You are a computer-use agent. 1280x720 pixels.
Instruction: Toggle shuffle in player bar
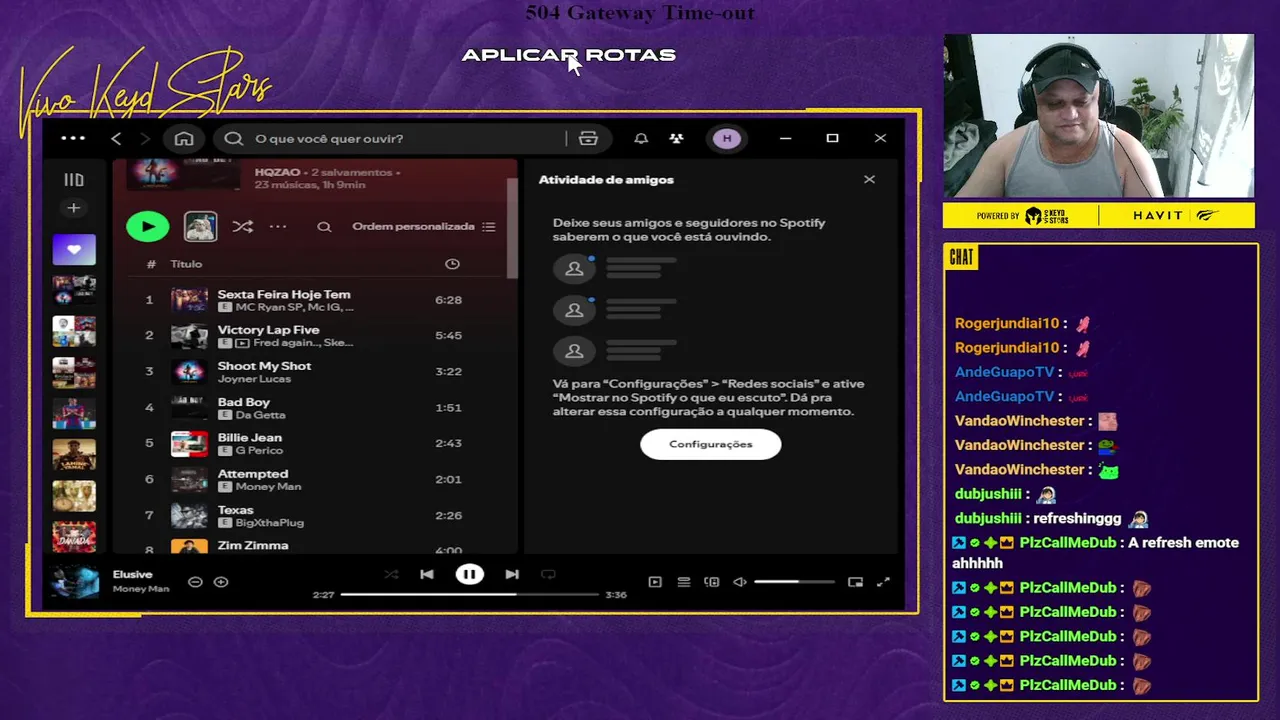pyautogui.click(x=391, y=574)
